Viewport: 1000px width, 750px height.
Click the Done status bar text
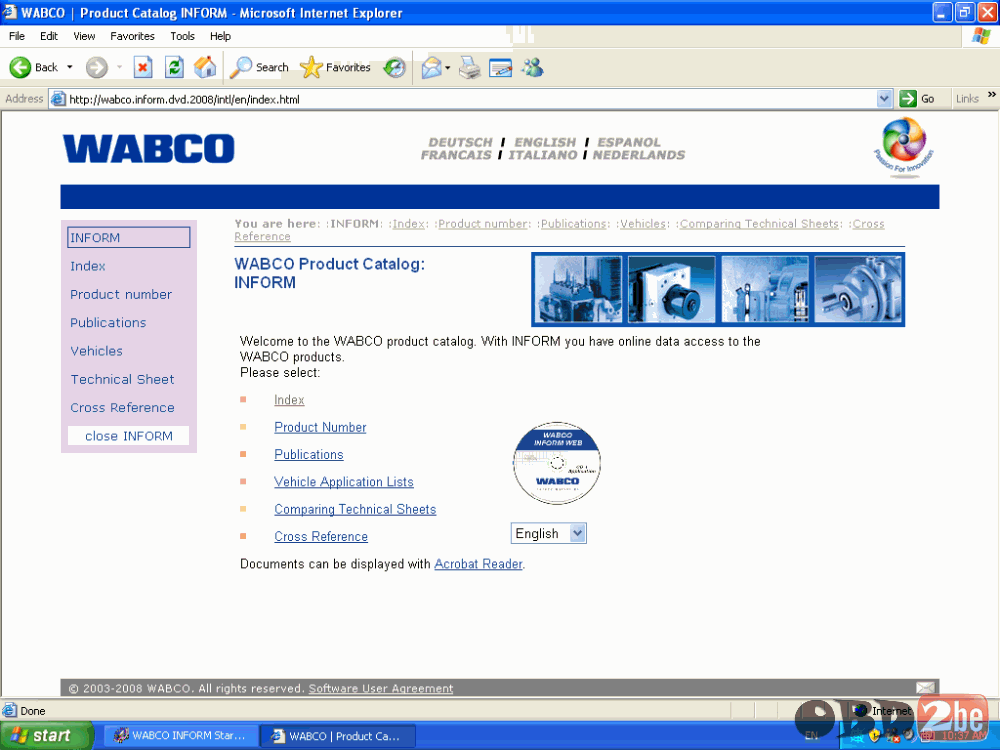[33, 711]
